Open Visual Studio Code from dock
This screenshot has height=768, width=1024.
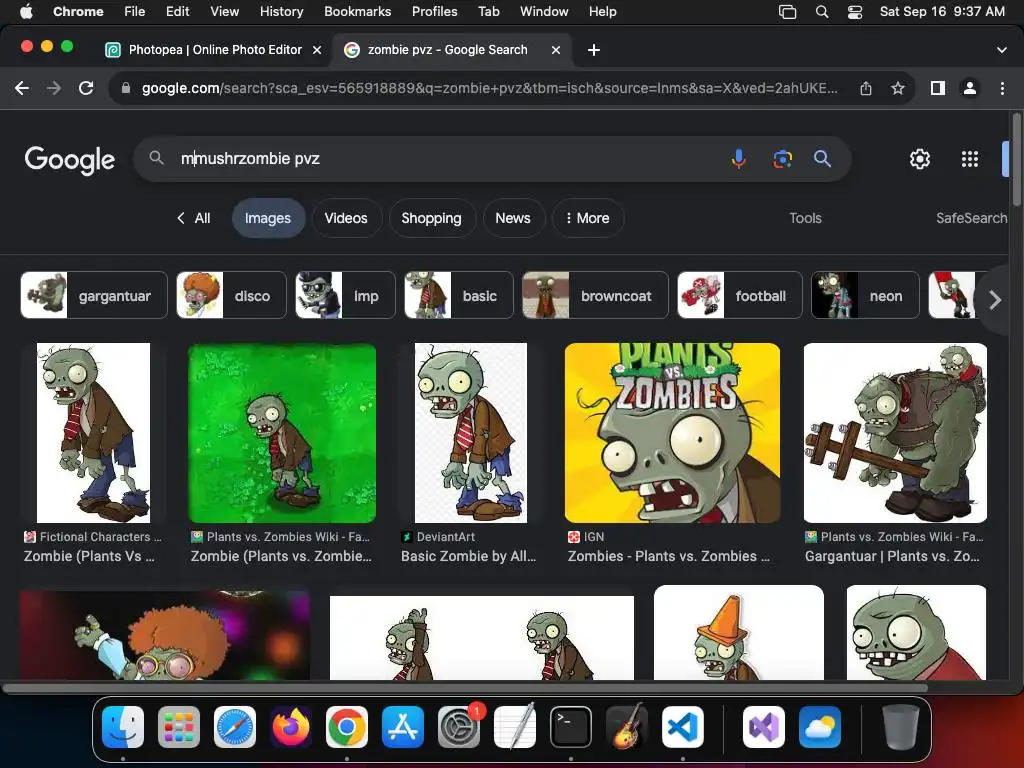[x=683, y=727]
